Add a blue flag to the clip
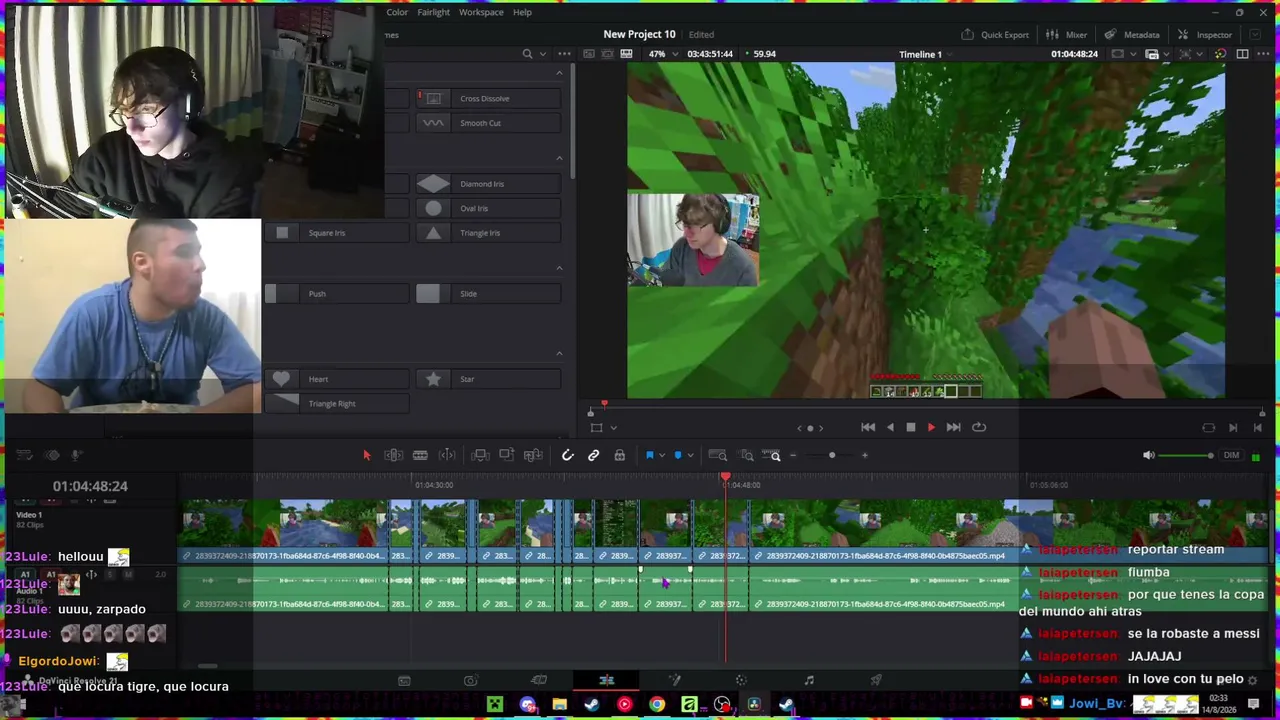Viewport: 1280px width, 720px height. pos(649,455)
